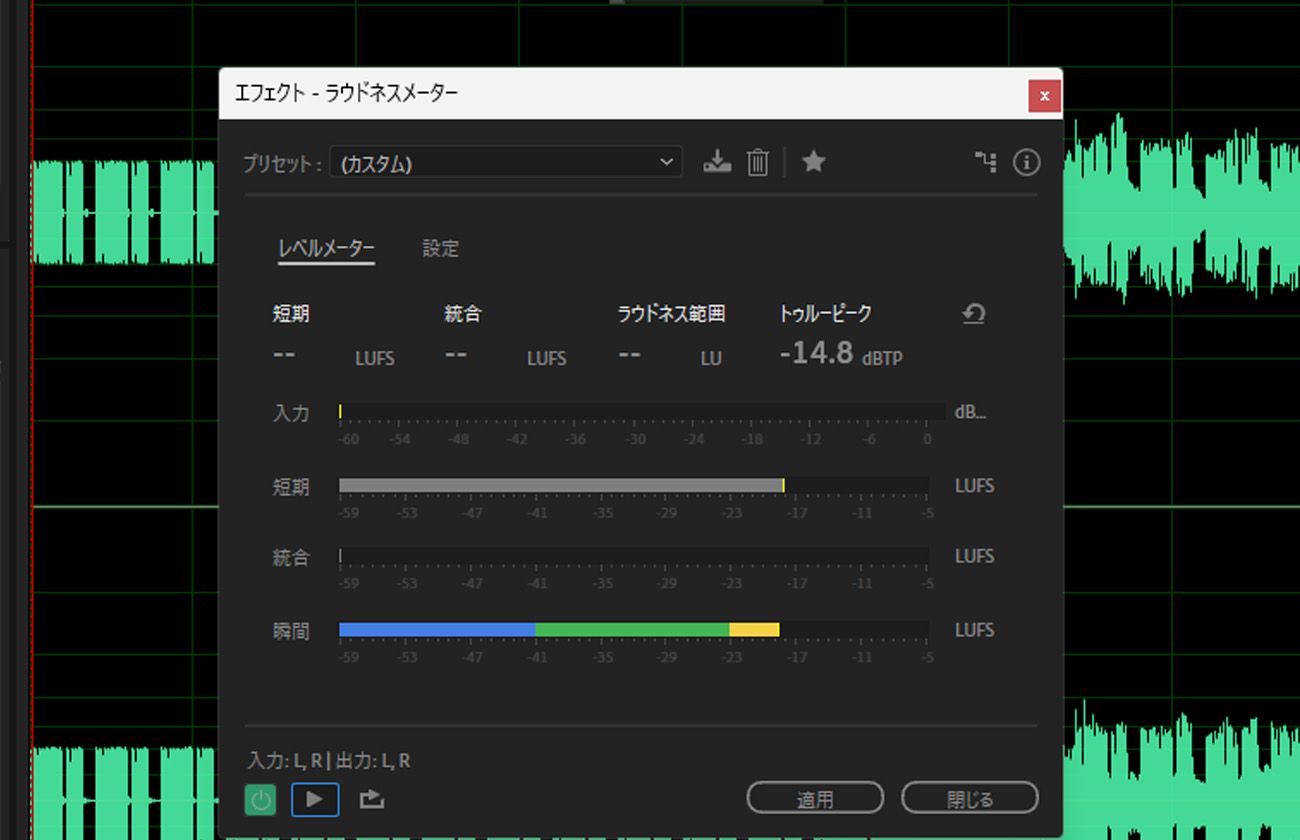
Task: Start the preview playback
Action: click(315, 798)
